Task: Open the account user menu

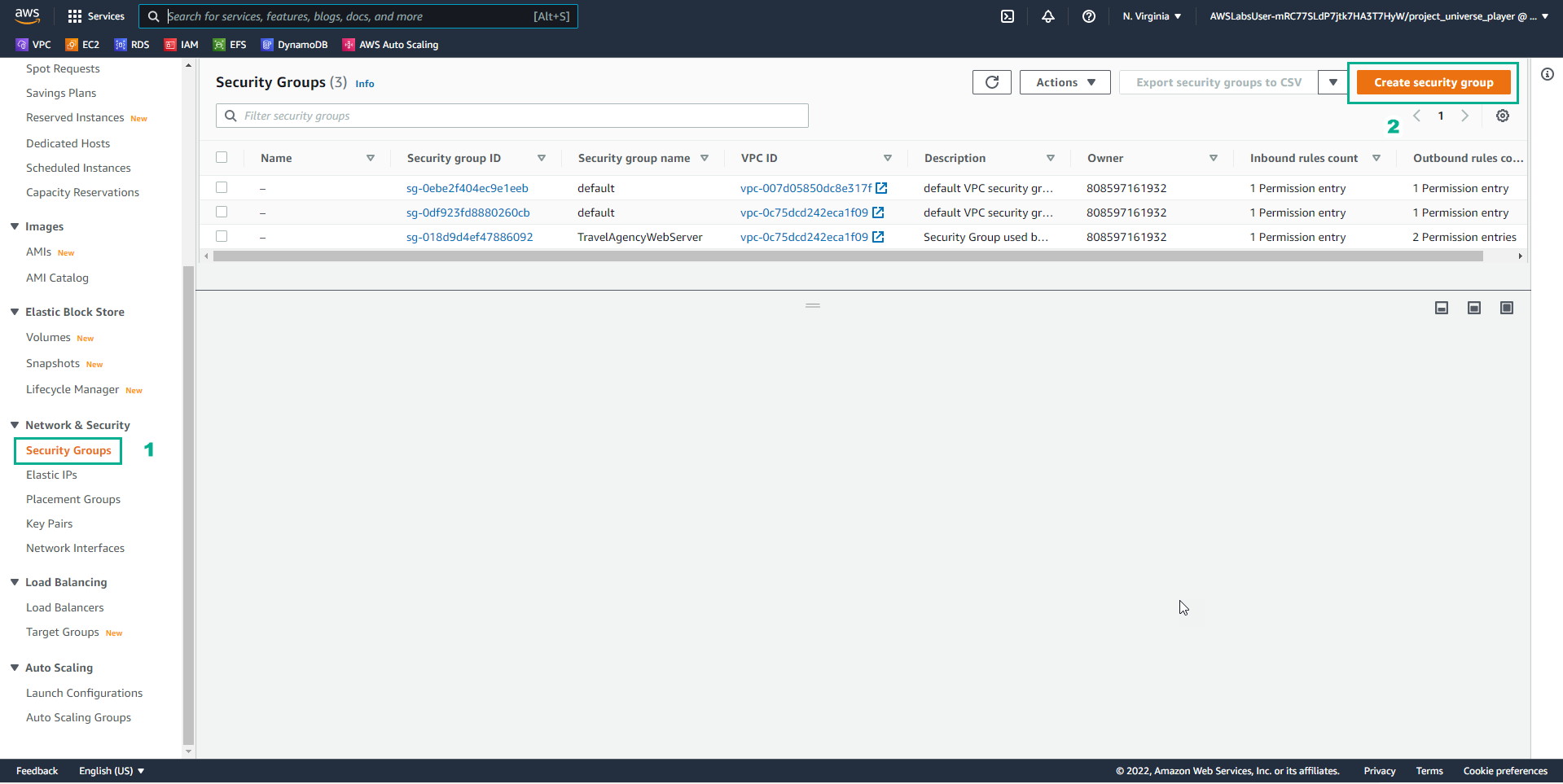Action: pyautogui.click(x=1379, y=16)
